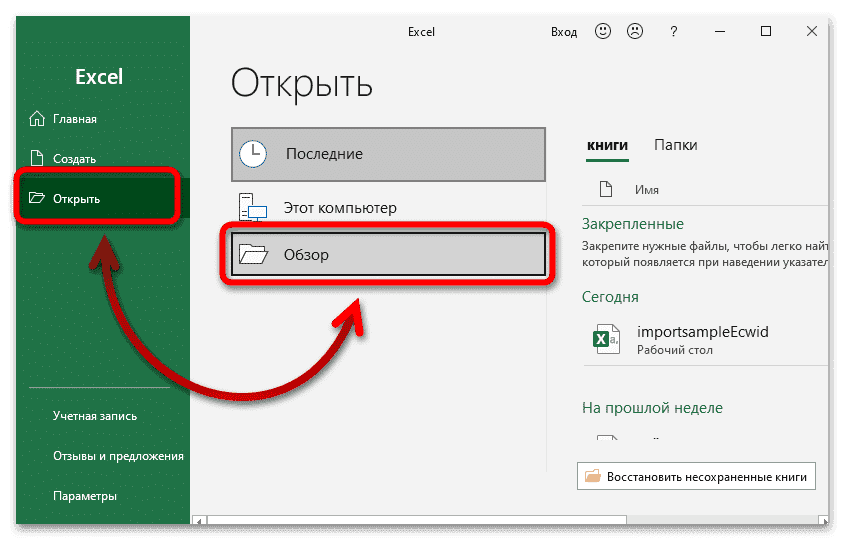This screenshot has width=844, height=540.
Task: Click the open folder icon beside Открыть
Action: [37, 198]
